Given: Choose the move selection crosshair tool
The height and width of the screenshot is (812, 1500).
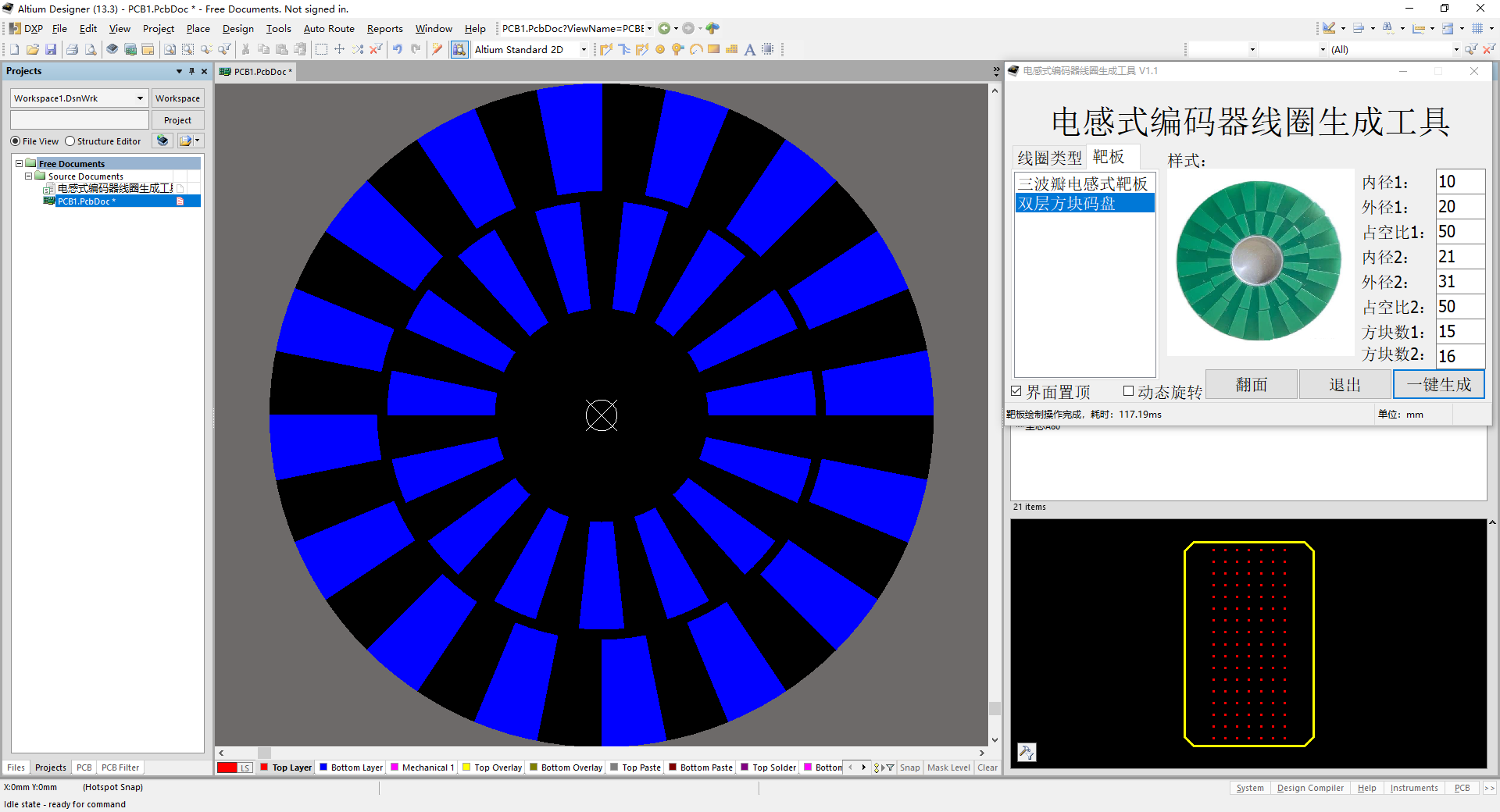Looking at the screenshot, I should click(x=339, y=49).
